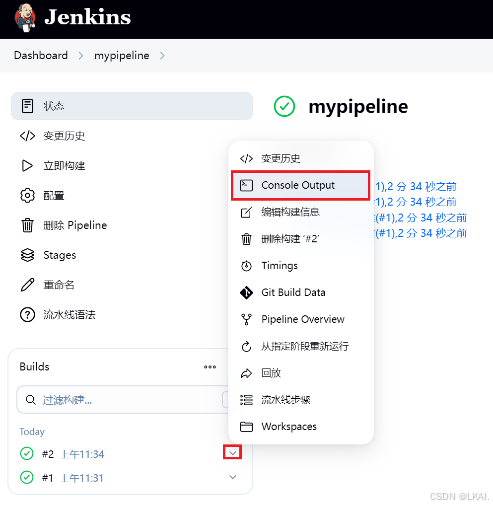Click the restart arrow icon in menu
This screenshot has width=493, height=508.
pyautogui.click(x=246, y=346)
